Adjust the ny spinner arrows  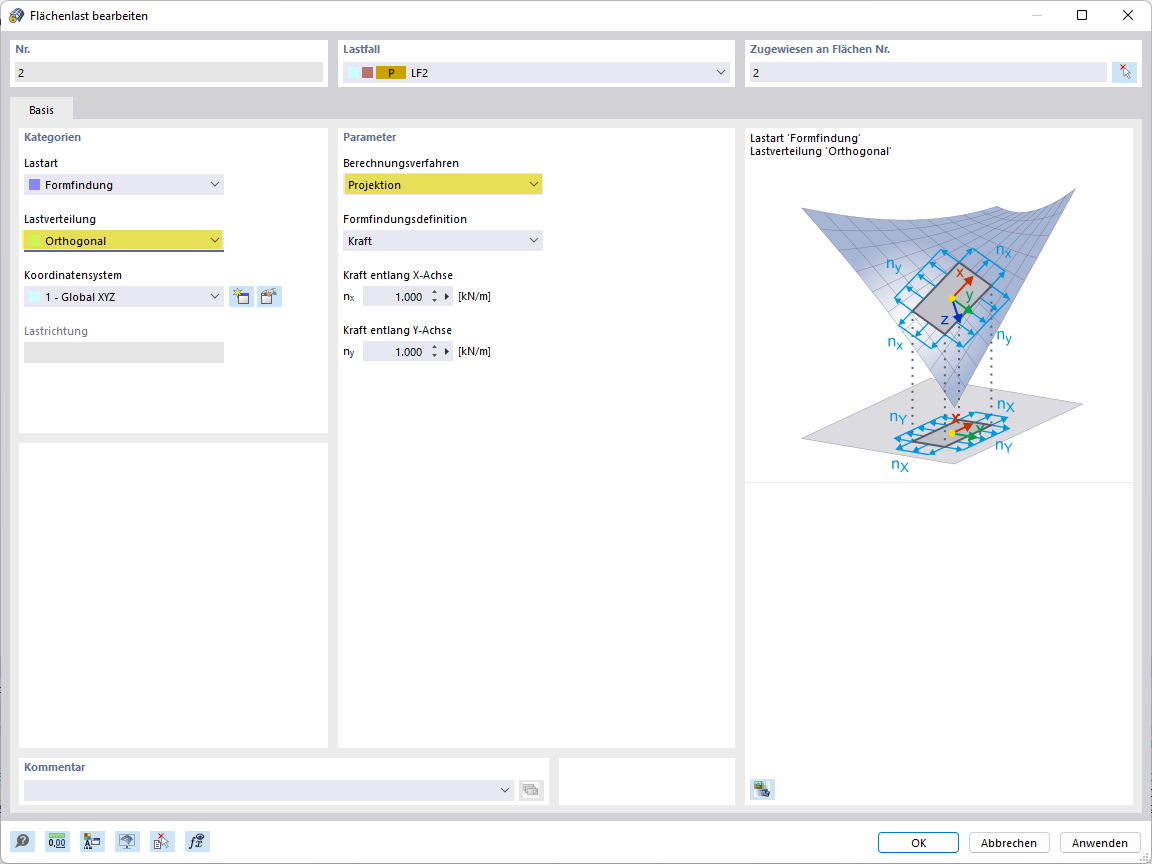click(434, 352)
